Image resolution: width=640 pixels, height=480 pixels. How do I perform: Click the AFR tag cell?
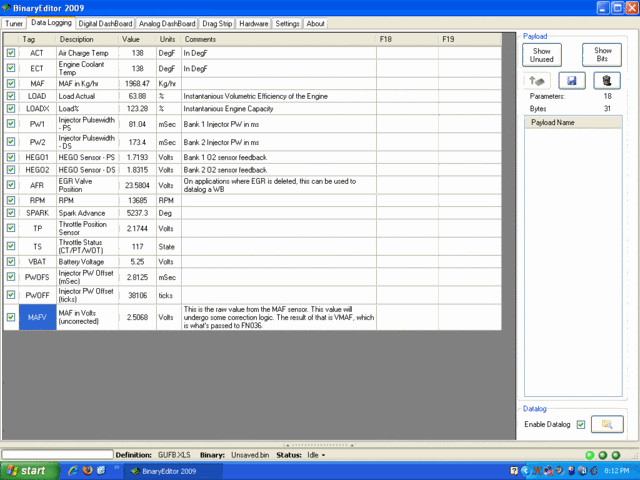click(x=37, y=185)
